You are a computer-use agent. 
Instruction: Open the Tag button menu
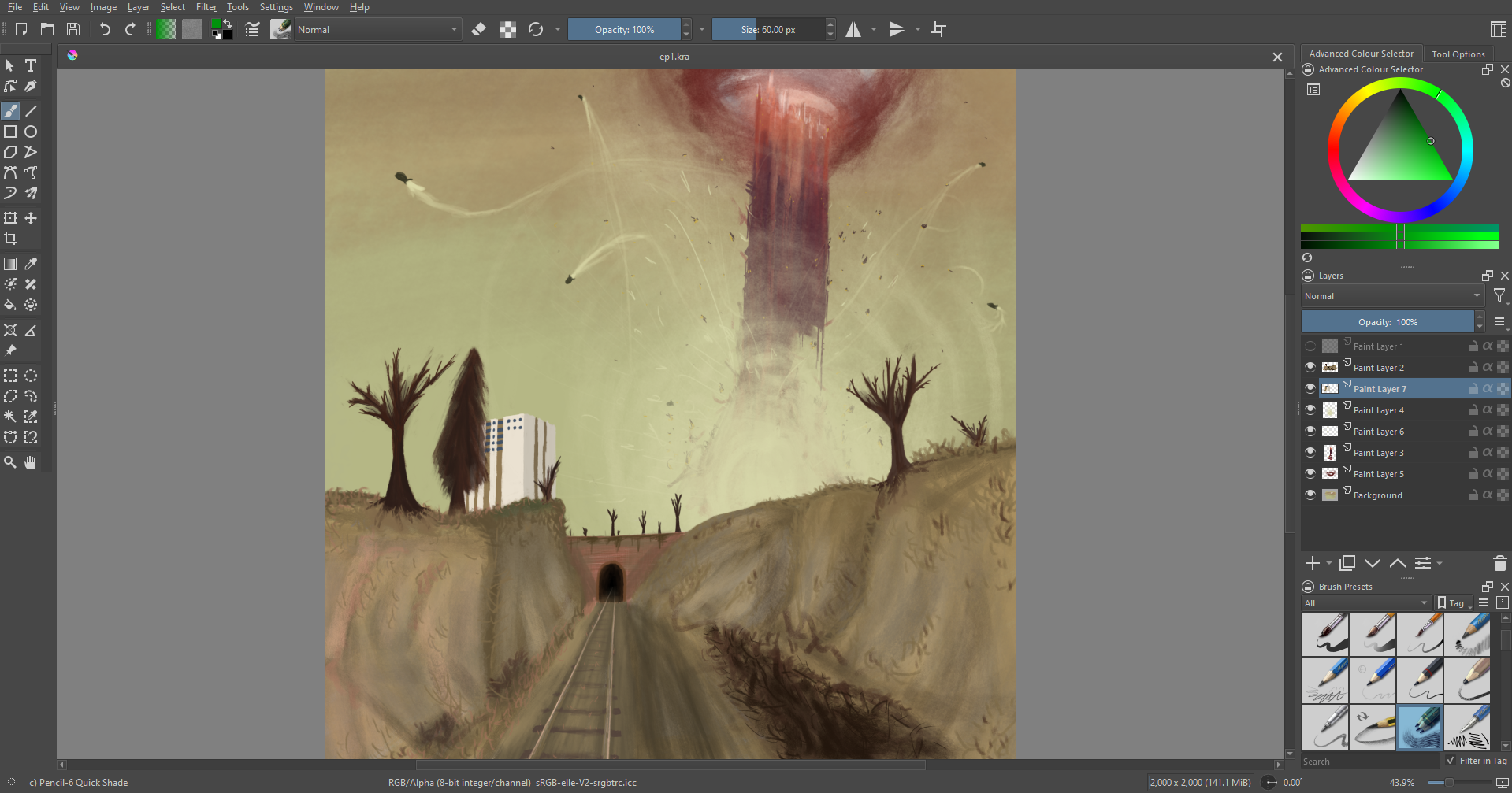coord(1454,603)
